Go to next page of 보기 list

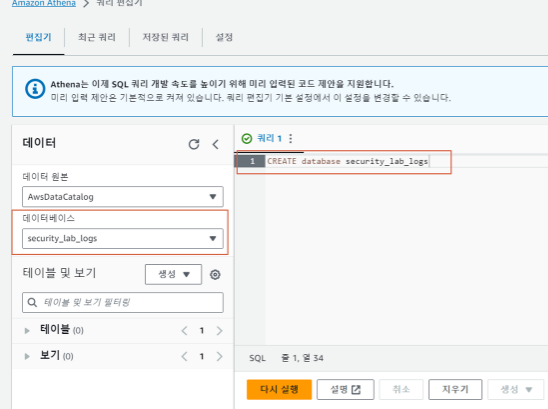click(219, 357)
